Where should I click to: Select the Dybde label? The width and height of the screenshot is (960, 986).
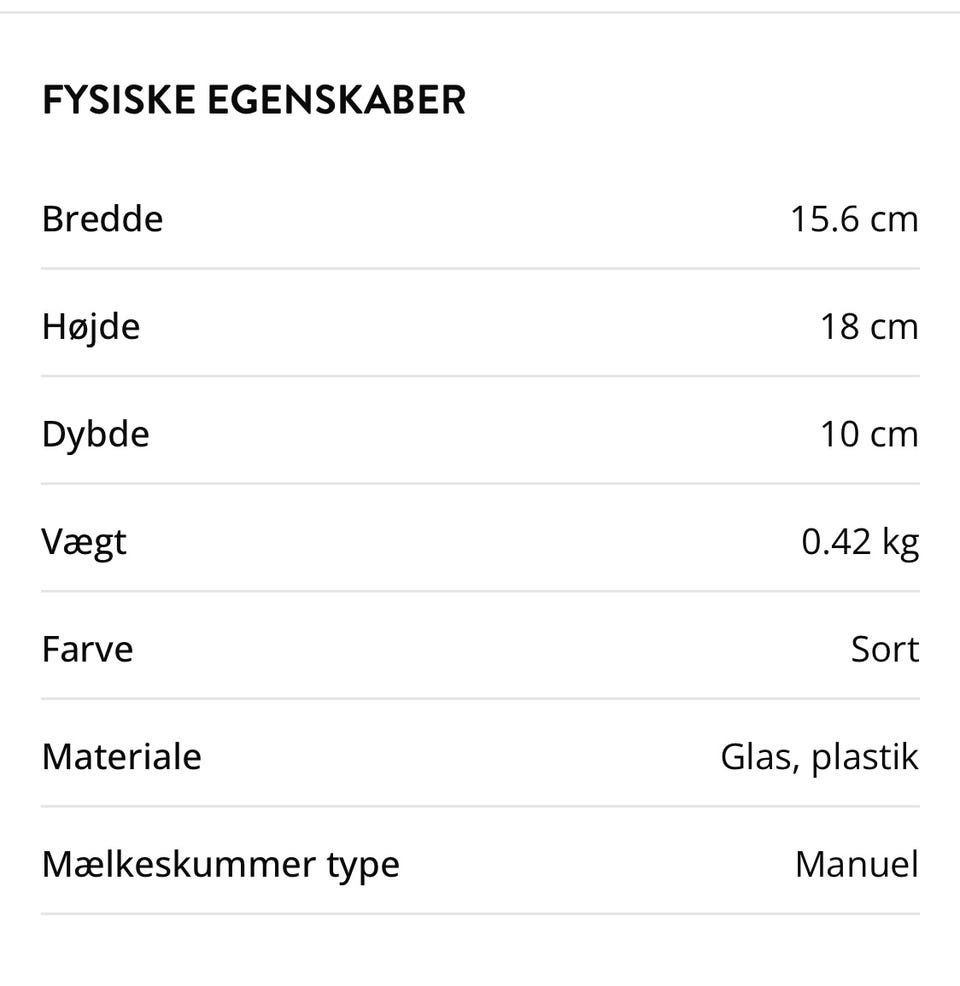[96, 435]
